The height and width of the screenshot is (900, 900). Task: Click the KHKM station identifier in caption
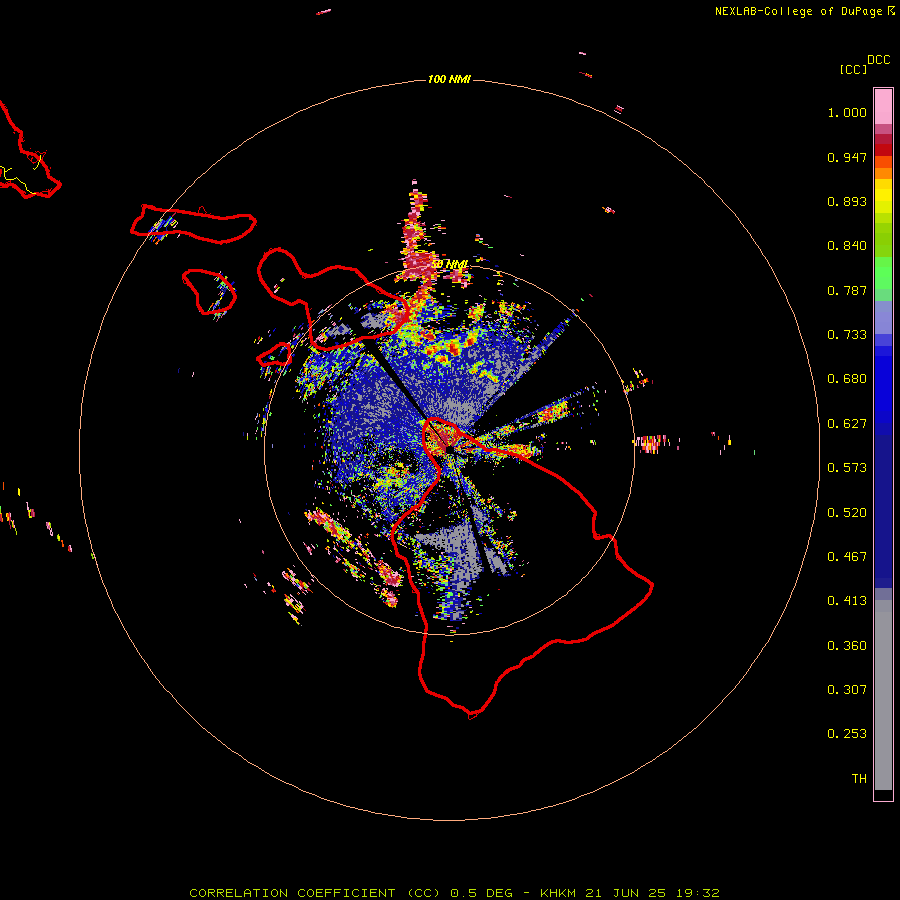(559, 893)
